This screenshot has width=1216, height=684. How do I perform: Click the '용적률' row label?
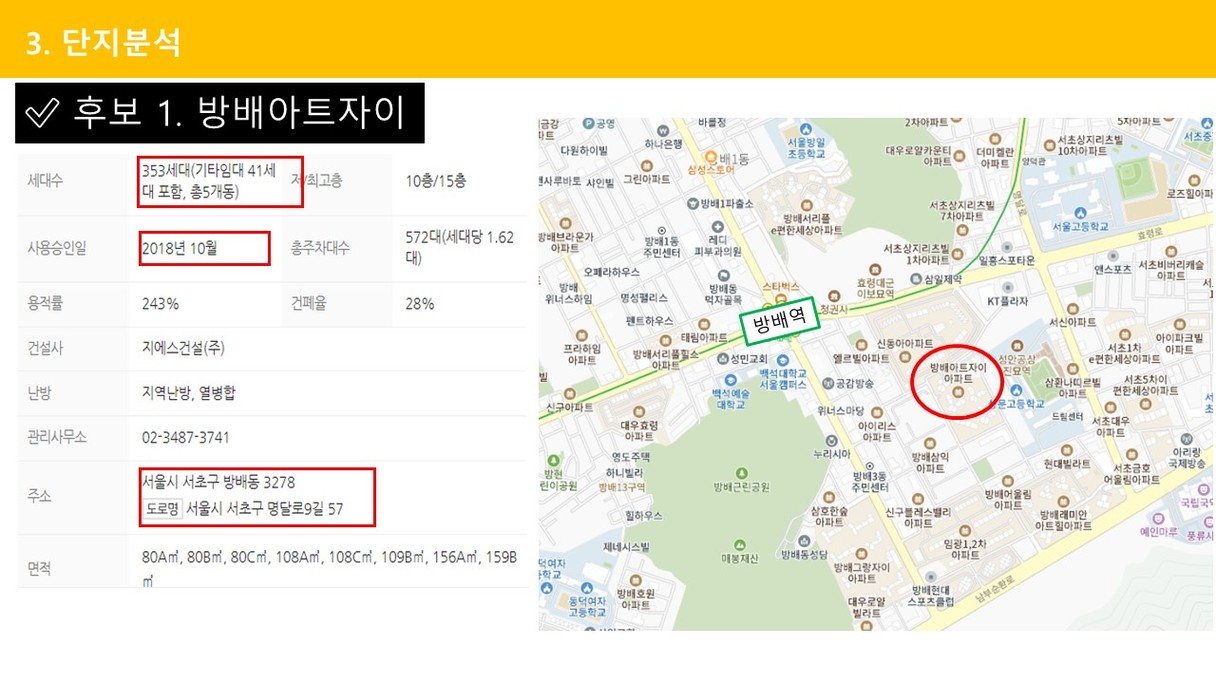(46, 304)
